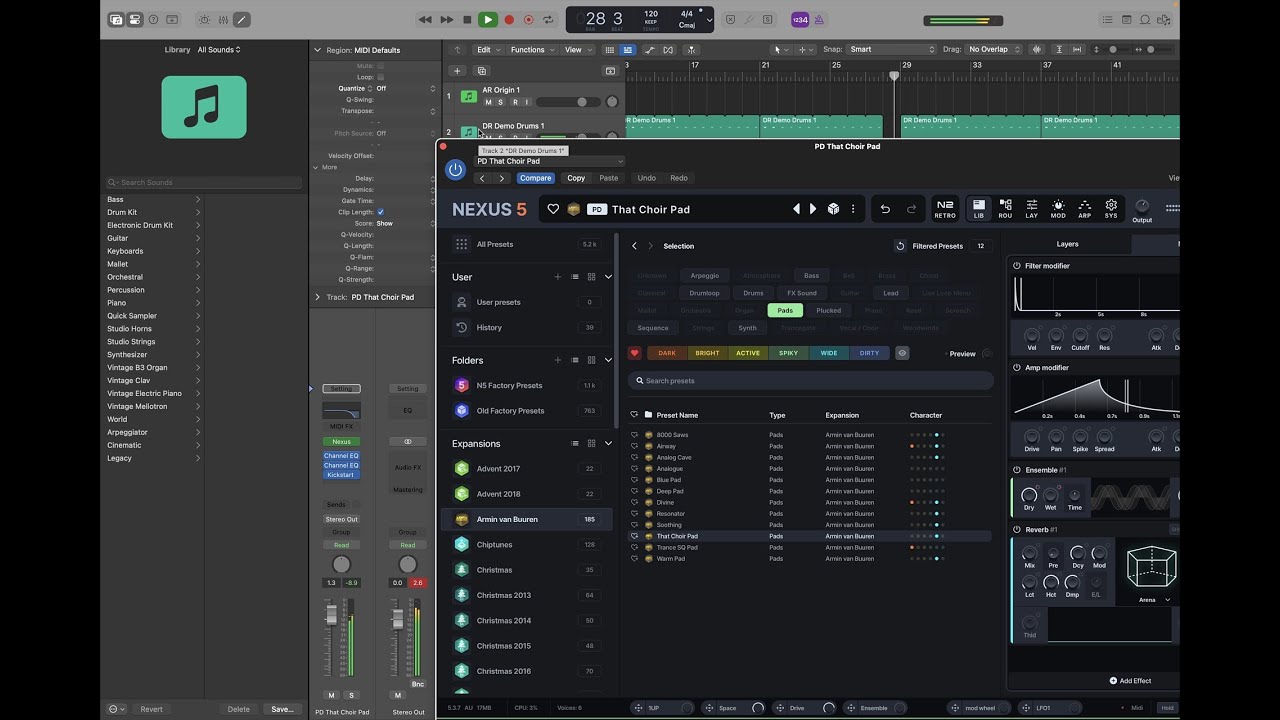
Task: Open the Arena reverb type dropdown
Action: click(1153, 600)
